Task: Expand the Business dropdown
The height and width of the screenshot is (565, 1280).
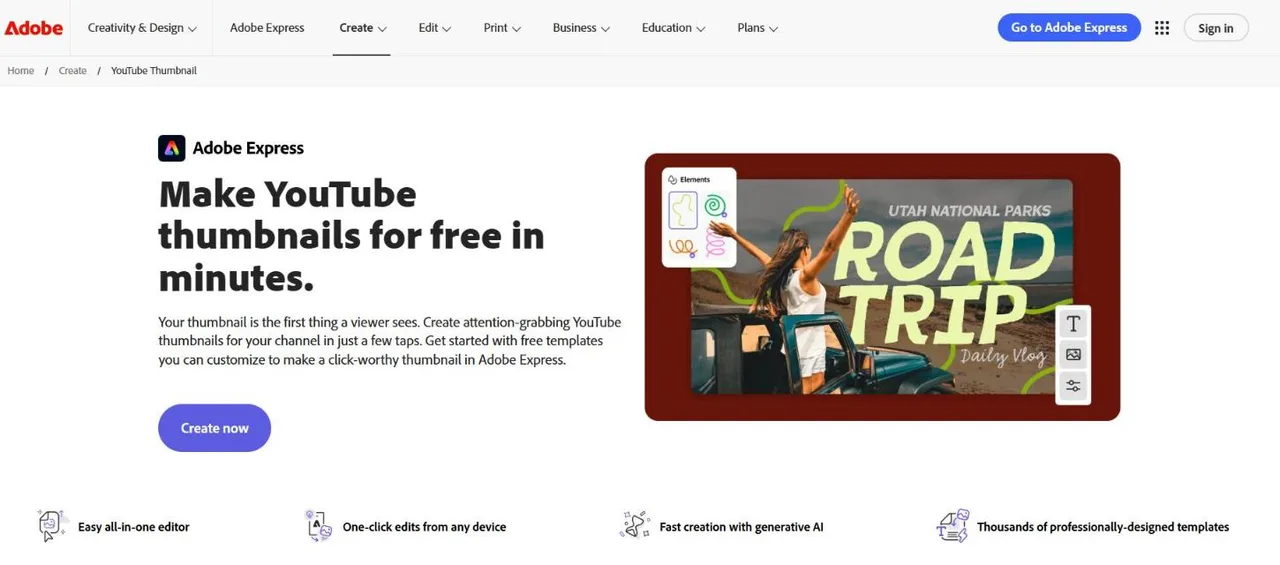Action: [x=581, y=28]
